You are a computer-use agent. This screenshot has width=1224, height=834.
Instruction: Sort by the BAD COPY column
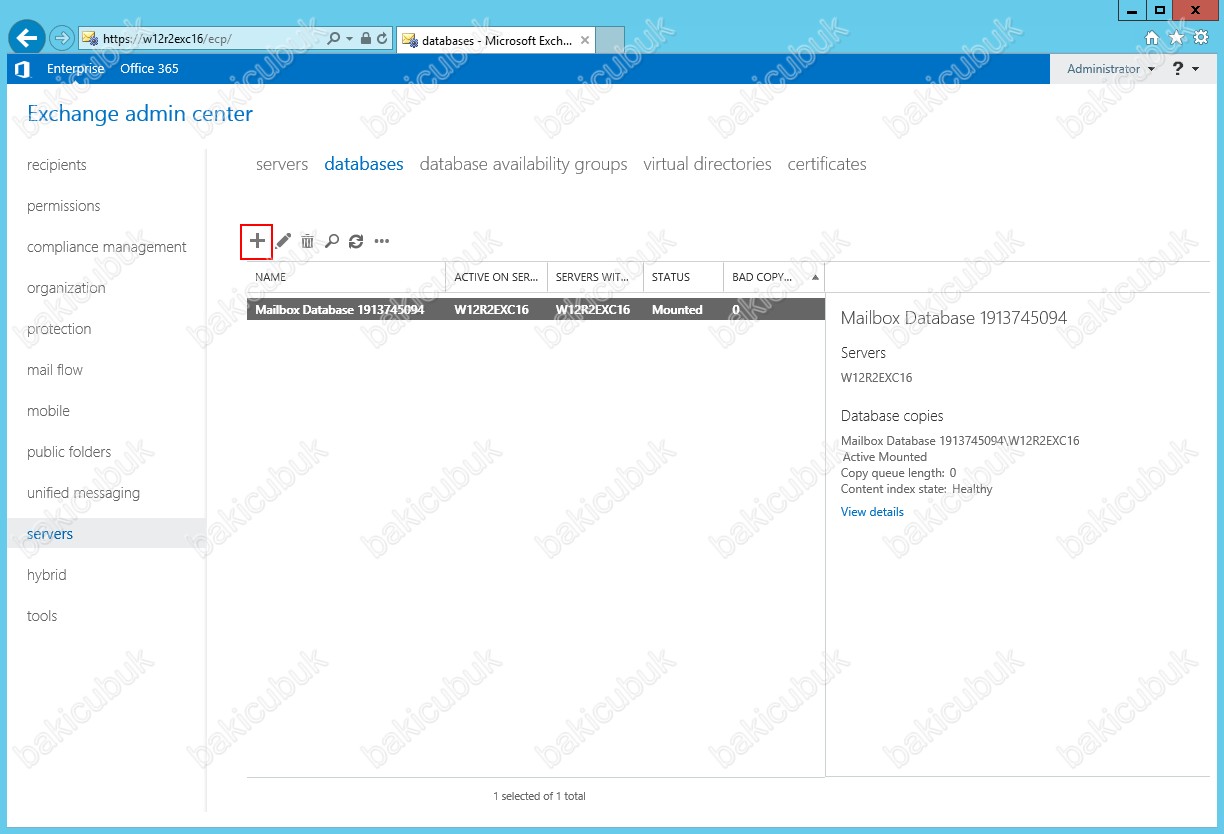coord(773,277)
